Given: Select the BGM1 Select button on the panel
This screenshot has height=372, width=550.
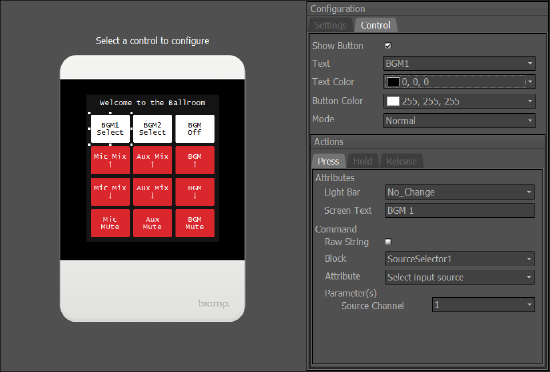Looking at the screenshot, I should click(x=110, y=129).
